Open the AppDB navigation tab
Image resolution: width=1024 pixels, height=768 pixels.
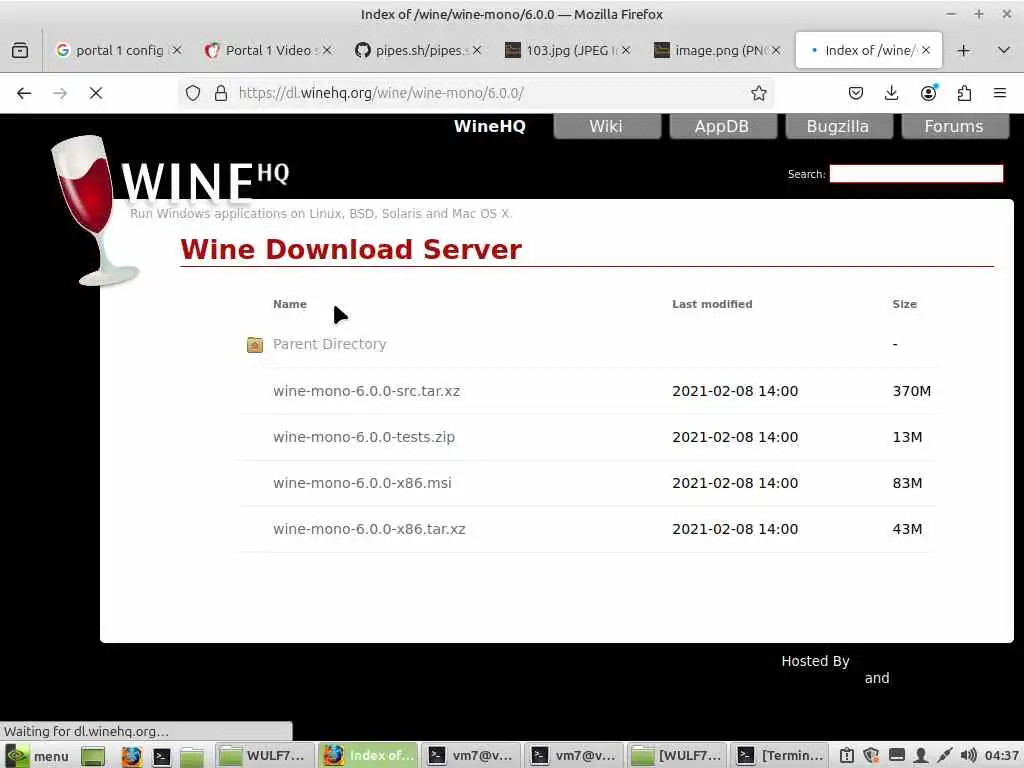[x=722, y=126]
